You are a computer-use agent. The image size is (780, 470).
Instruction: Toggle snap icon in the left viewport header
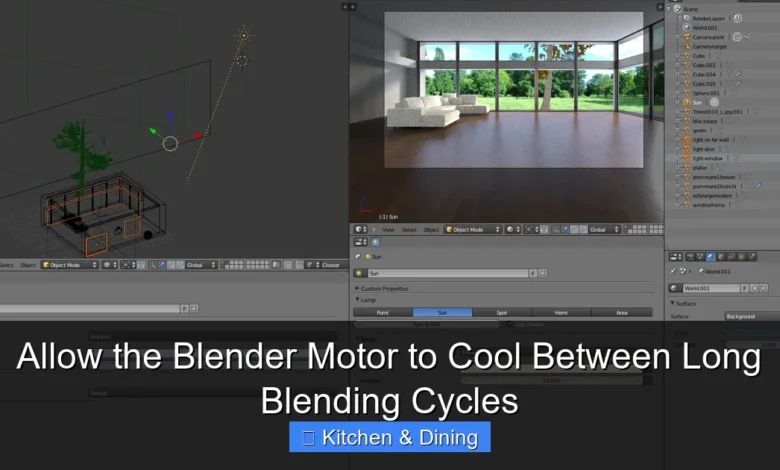tap(299, 265)
